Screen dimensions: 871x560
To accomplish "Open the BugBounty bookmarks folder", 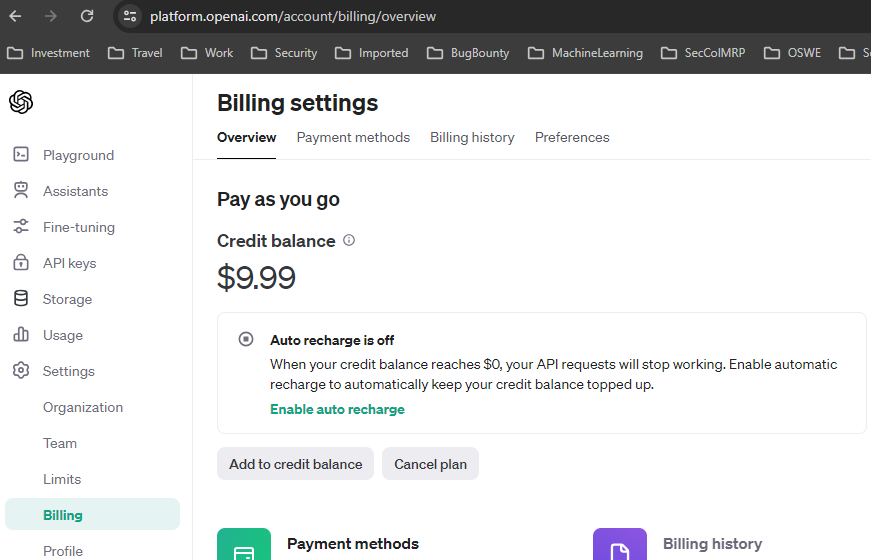I will [468, 53].
